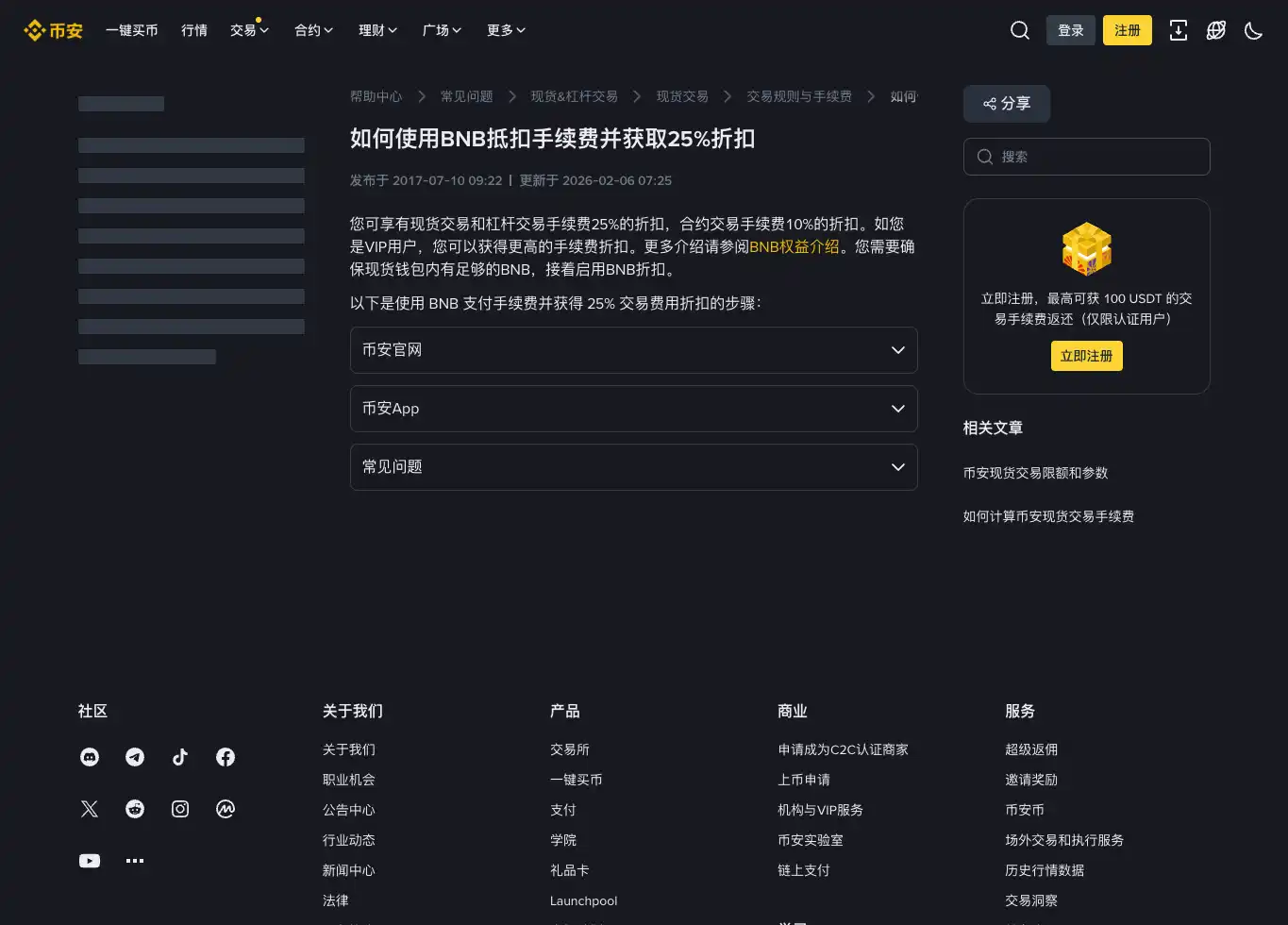Open the TikTok community icon

tap(180, 757)
